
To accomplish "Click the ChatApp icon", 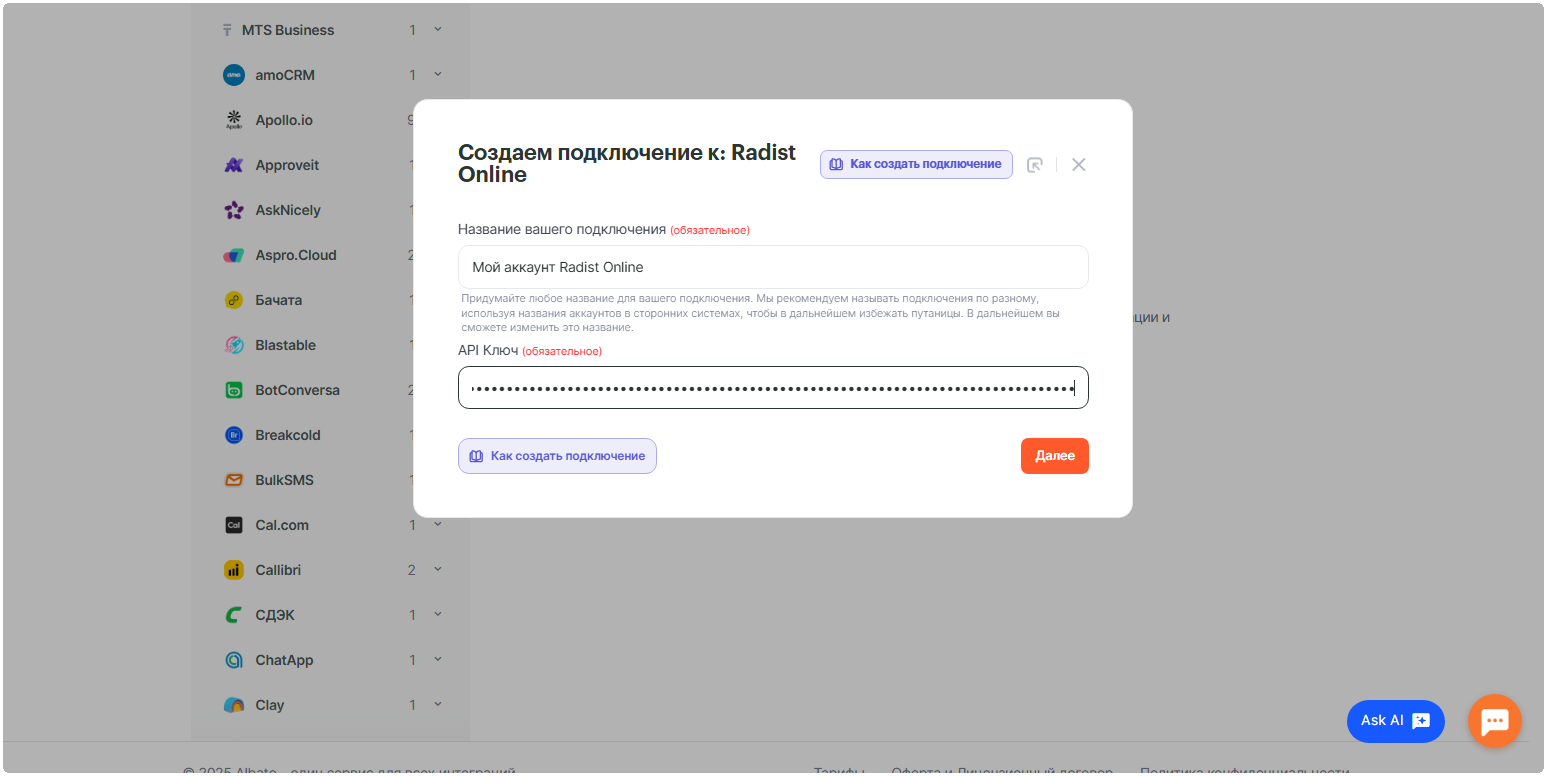I will 234,659.
